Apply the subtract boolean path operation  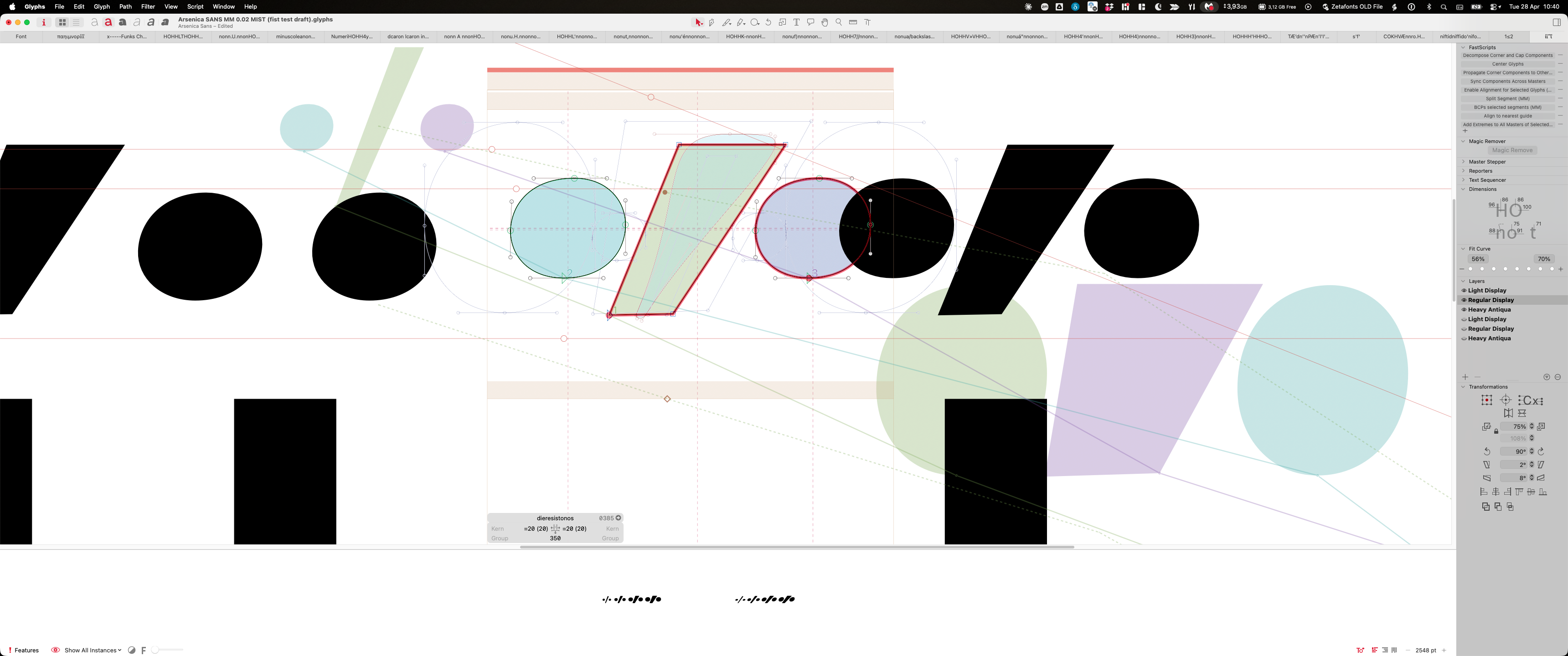click(x=1498, y=506)
